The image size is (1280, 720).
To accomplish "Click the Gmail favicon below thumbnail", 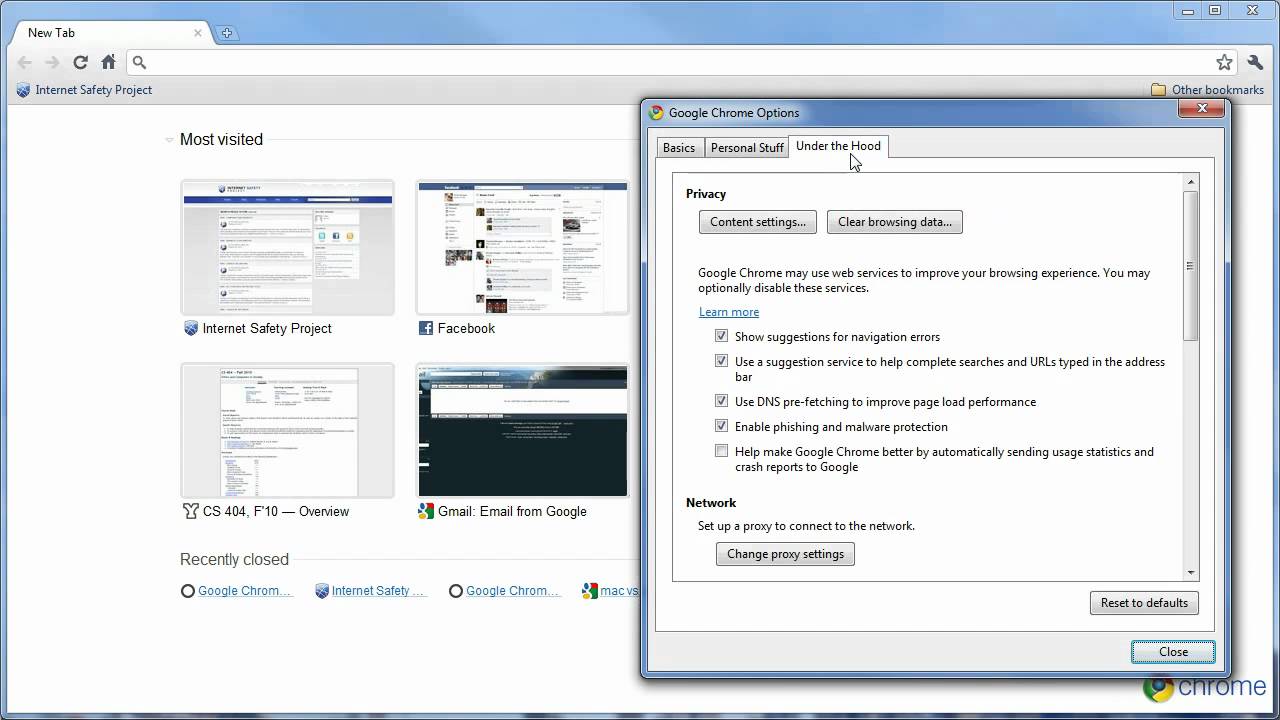I will point(426,511).
